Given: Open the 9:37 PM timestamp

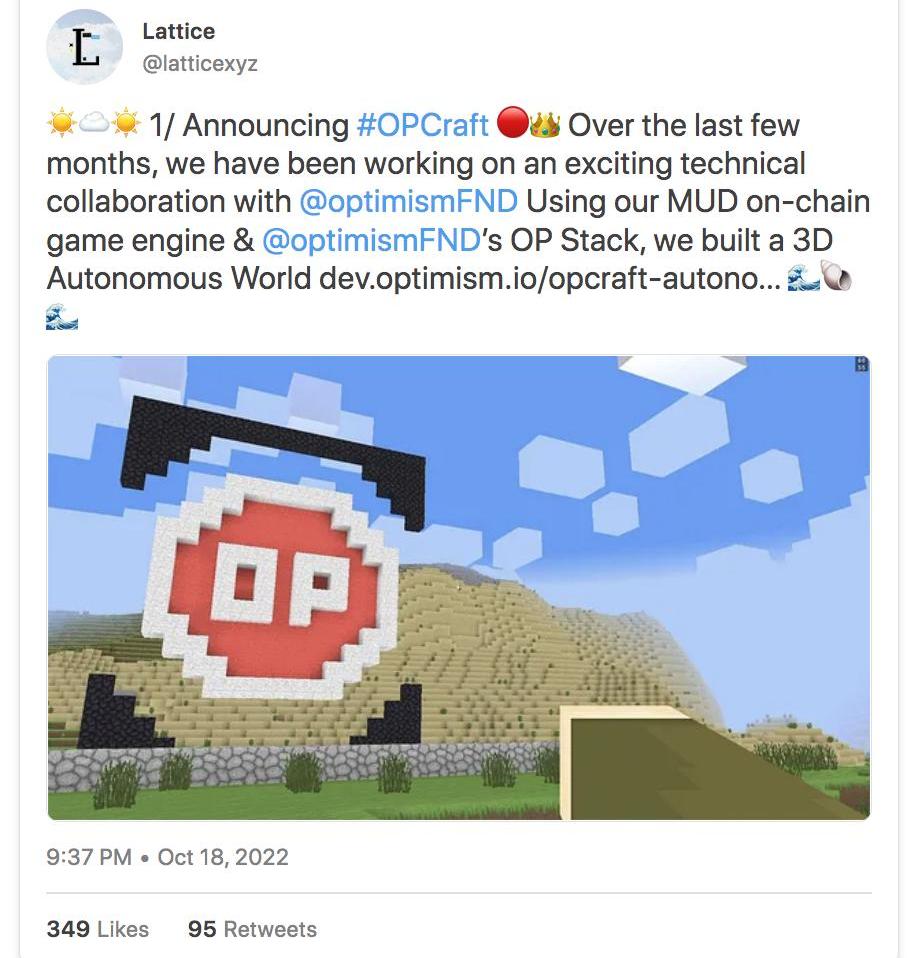Looking at the screenshot, I should point(89,857).
